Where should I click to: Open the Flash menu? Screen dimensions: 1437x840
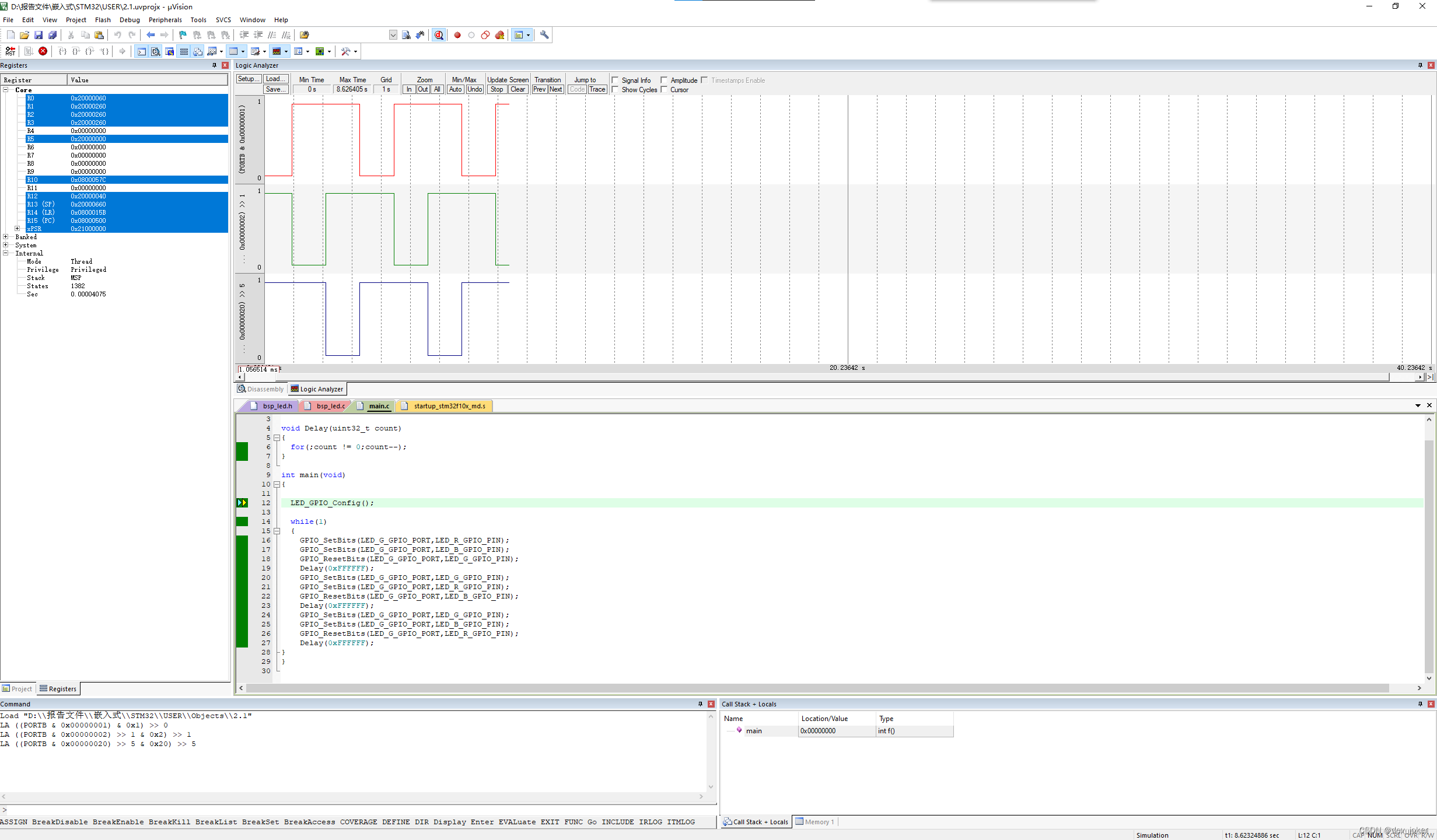(x=103, y=20)
